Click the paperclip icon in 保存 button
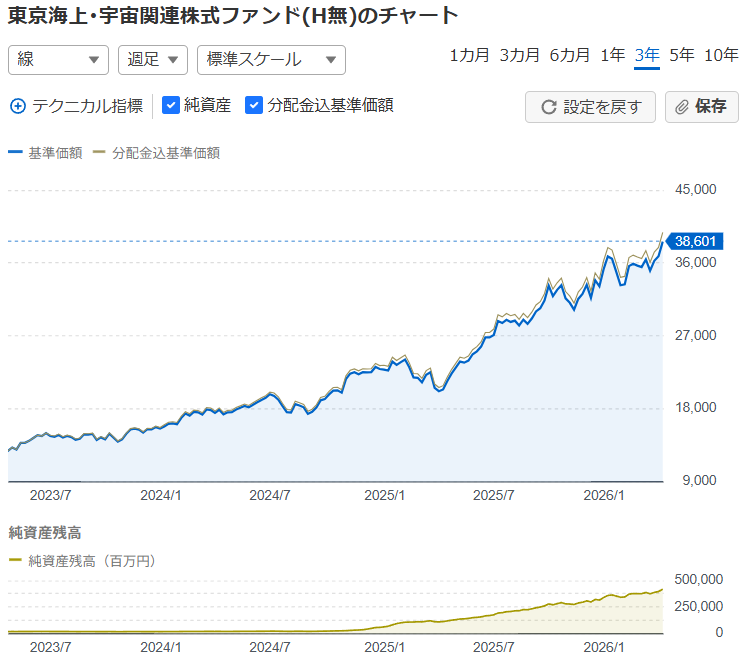The image size is (745, 663). [682, 107]
